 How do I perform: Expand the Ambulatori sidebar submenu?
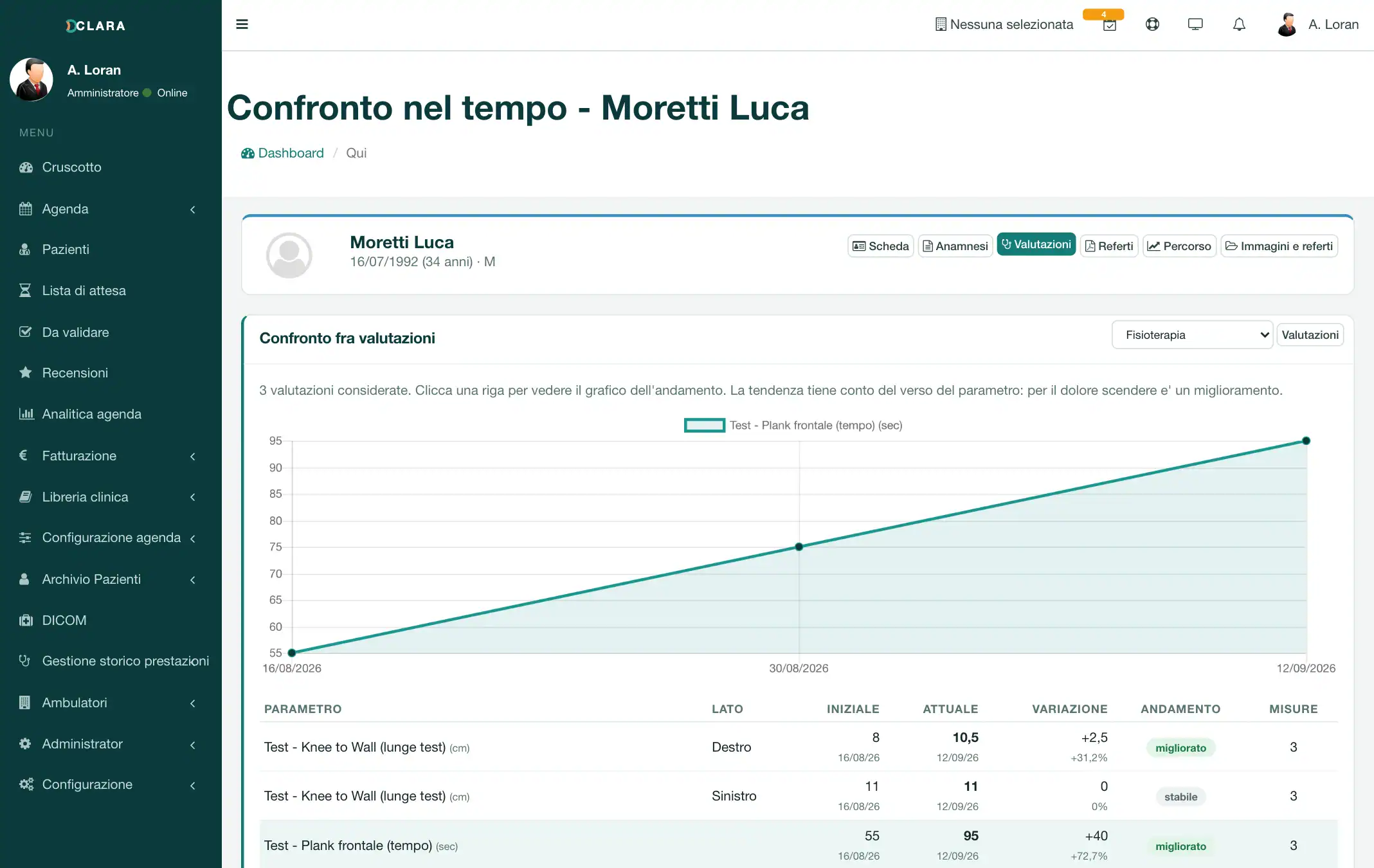tap(192, 703)
